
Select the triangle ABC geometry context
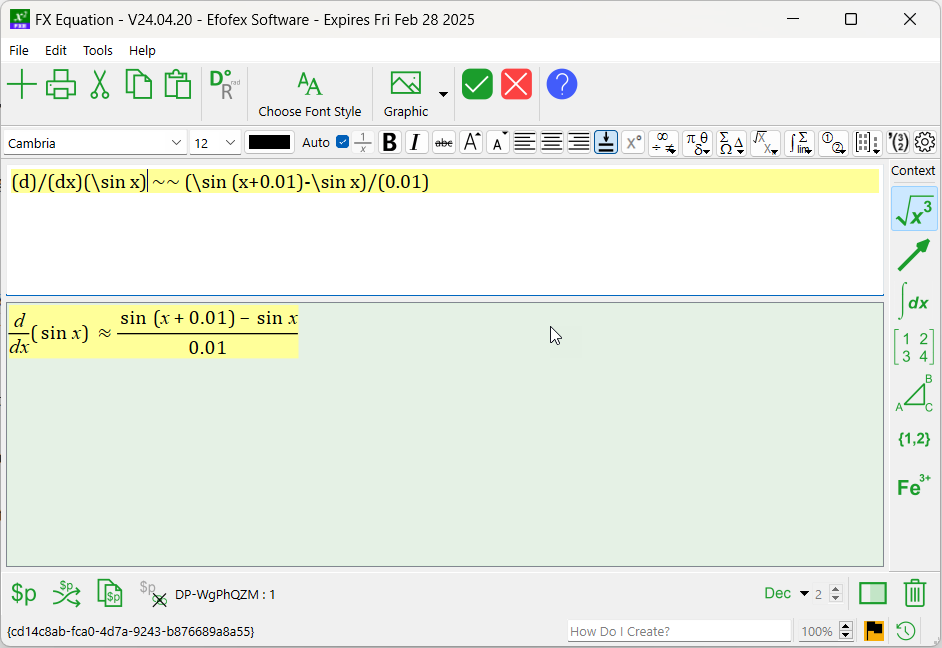(914, 394)
